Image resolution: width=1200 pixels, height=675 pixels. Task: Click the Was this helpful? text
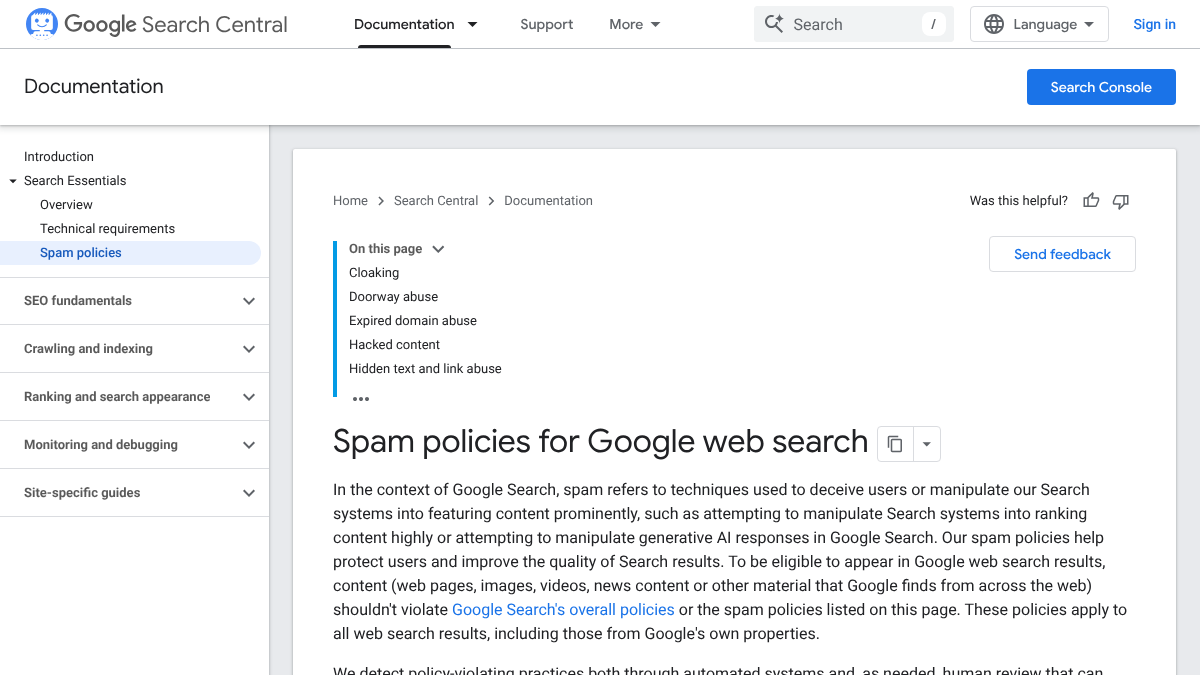point(1019,201)
